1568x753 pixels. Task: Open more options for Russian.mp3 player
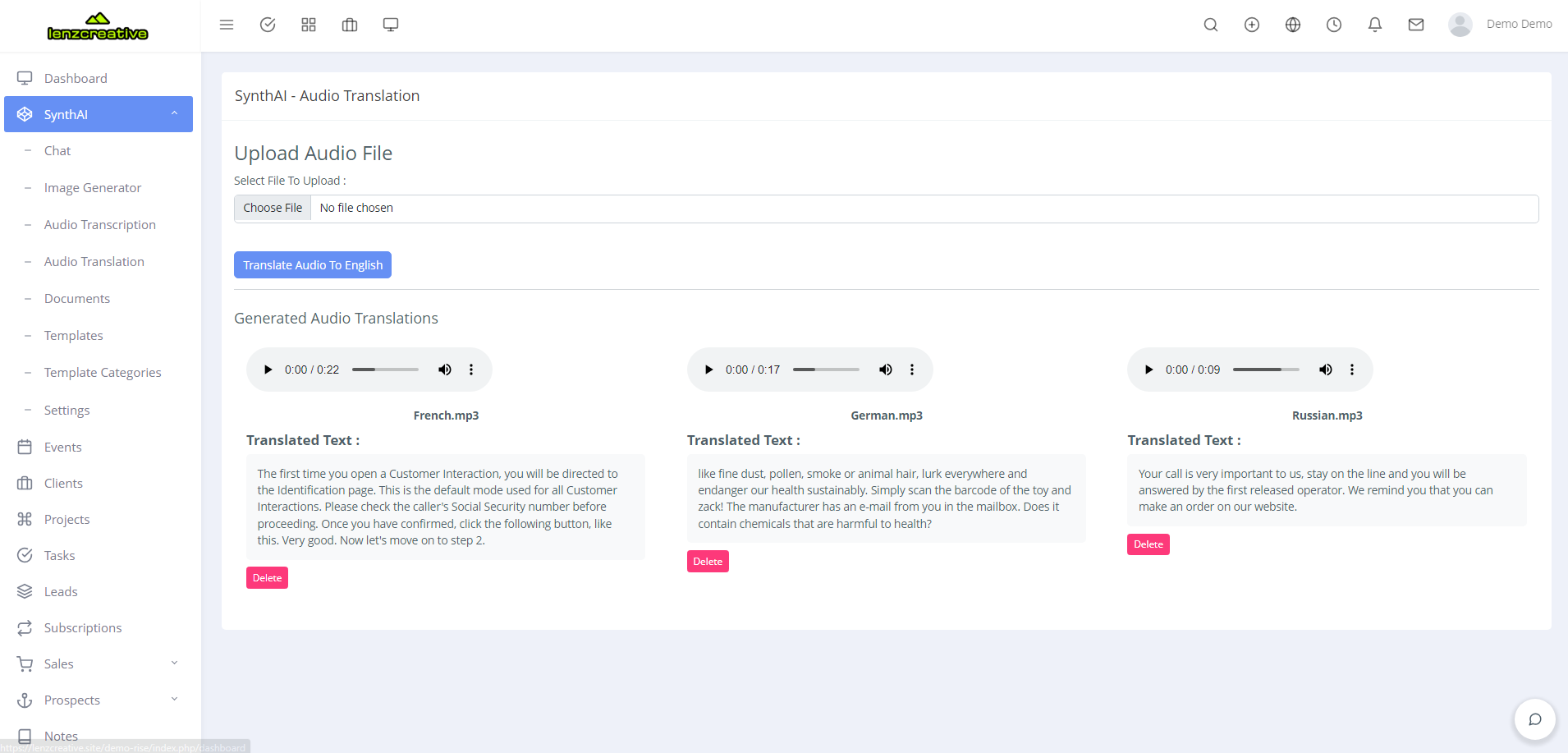tap(1352, 370)
